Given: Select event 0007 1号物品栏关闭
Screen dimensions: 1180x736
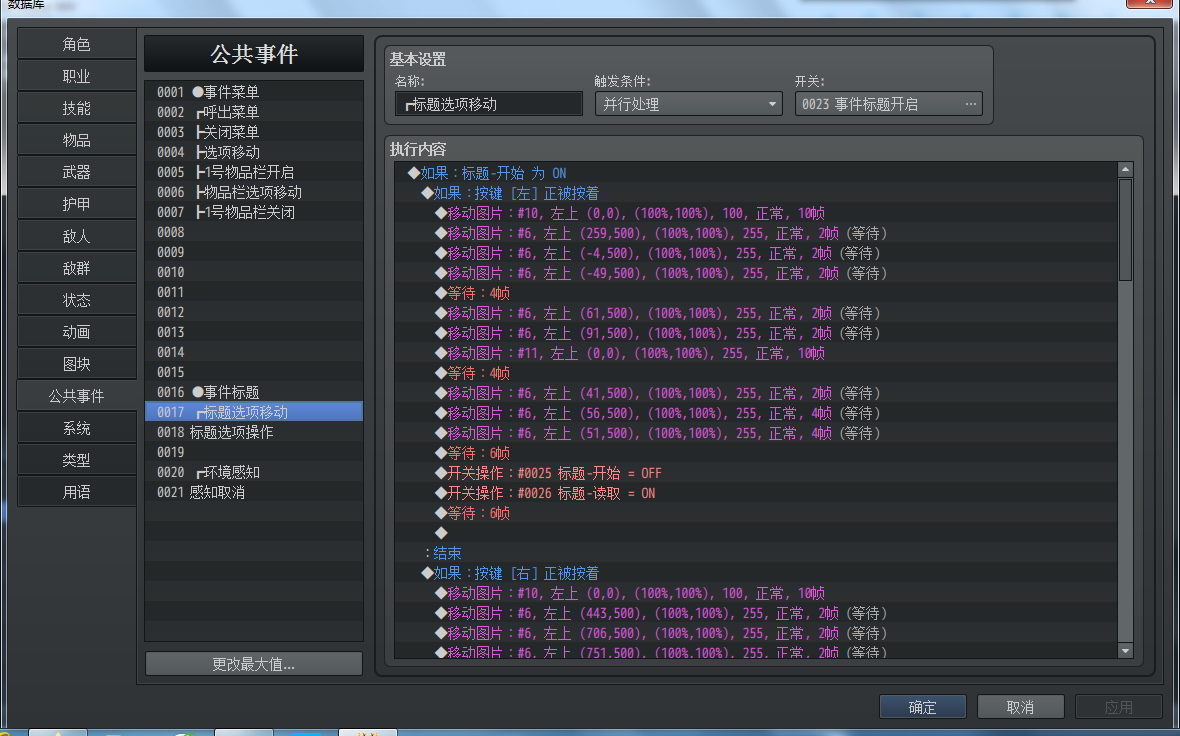Looking at the screenshot, I should [x=254, y=212].
